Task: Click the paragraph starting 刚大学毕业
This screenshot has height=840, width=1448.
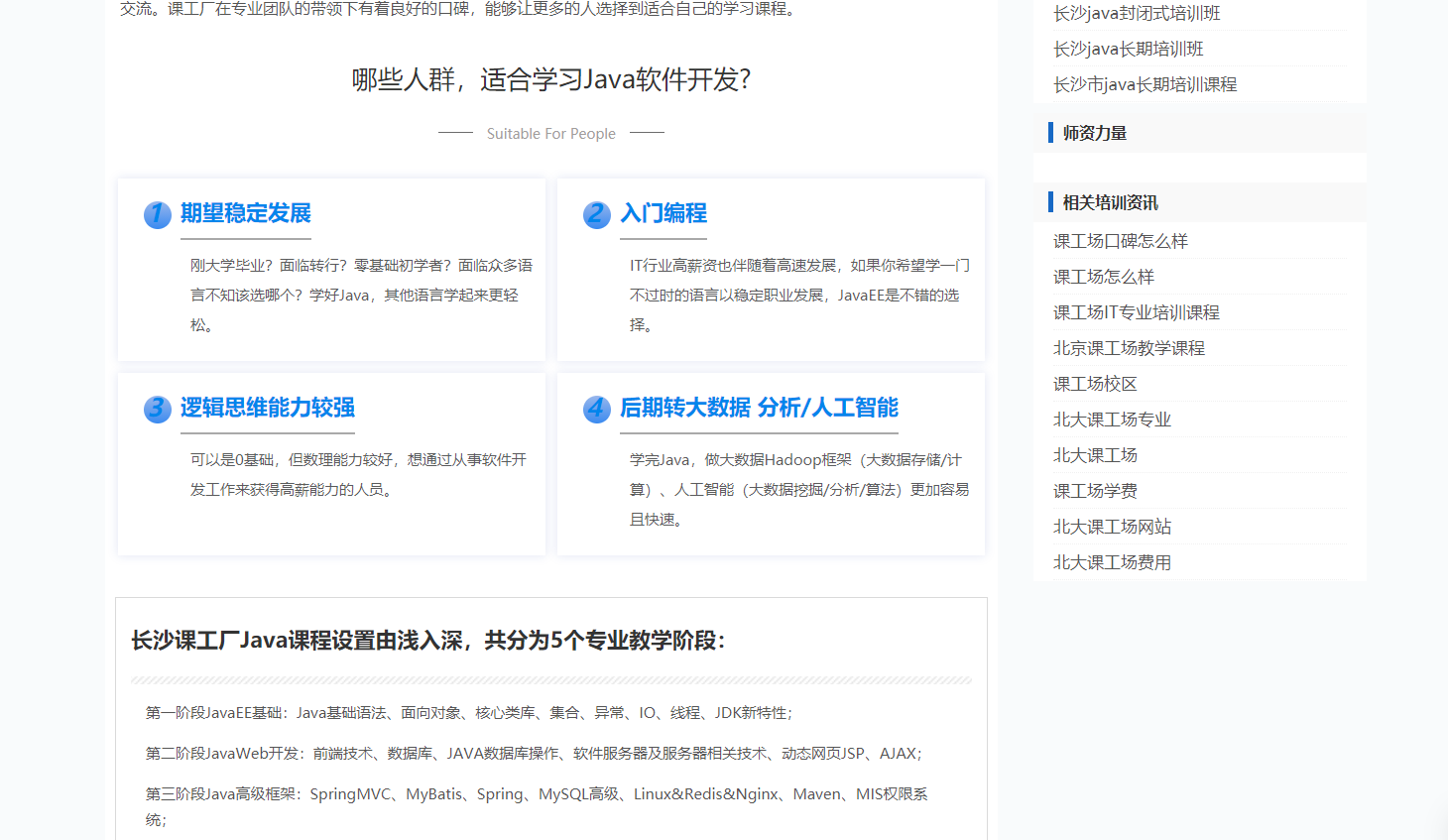Action: pyautogui.click(x=362, y=296)
